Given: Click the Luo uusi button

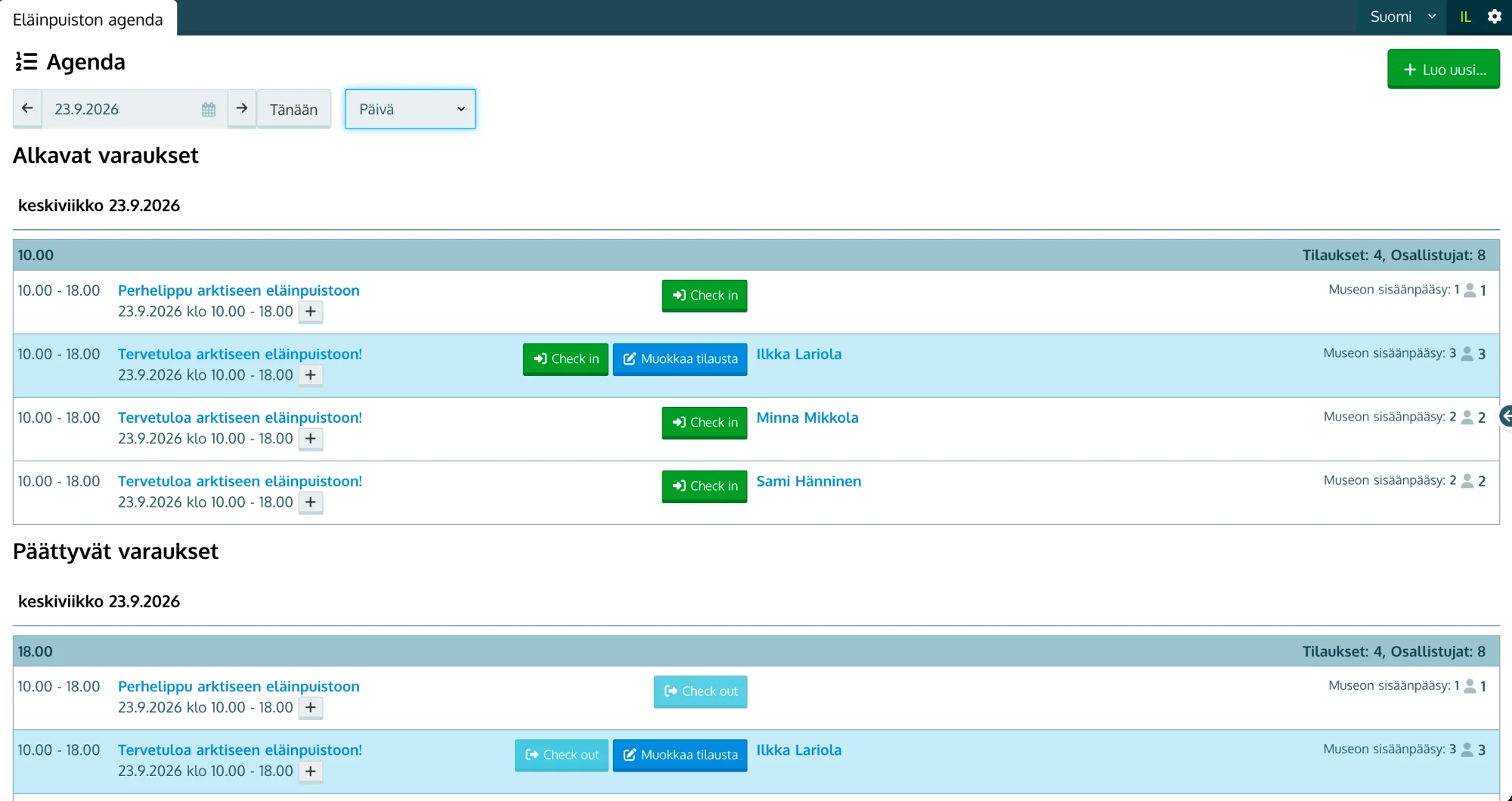Looking at the screenshot, I should coord(1443,70).
